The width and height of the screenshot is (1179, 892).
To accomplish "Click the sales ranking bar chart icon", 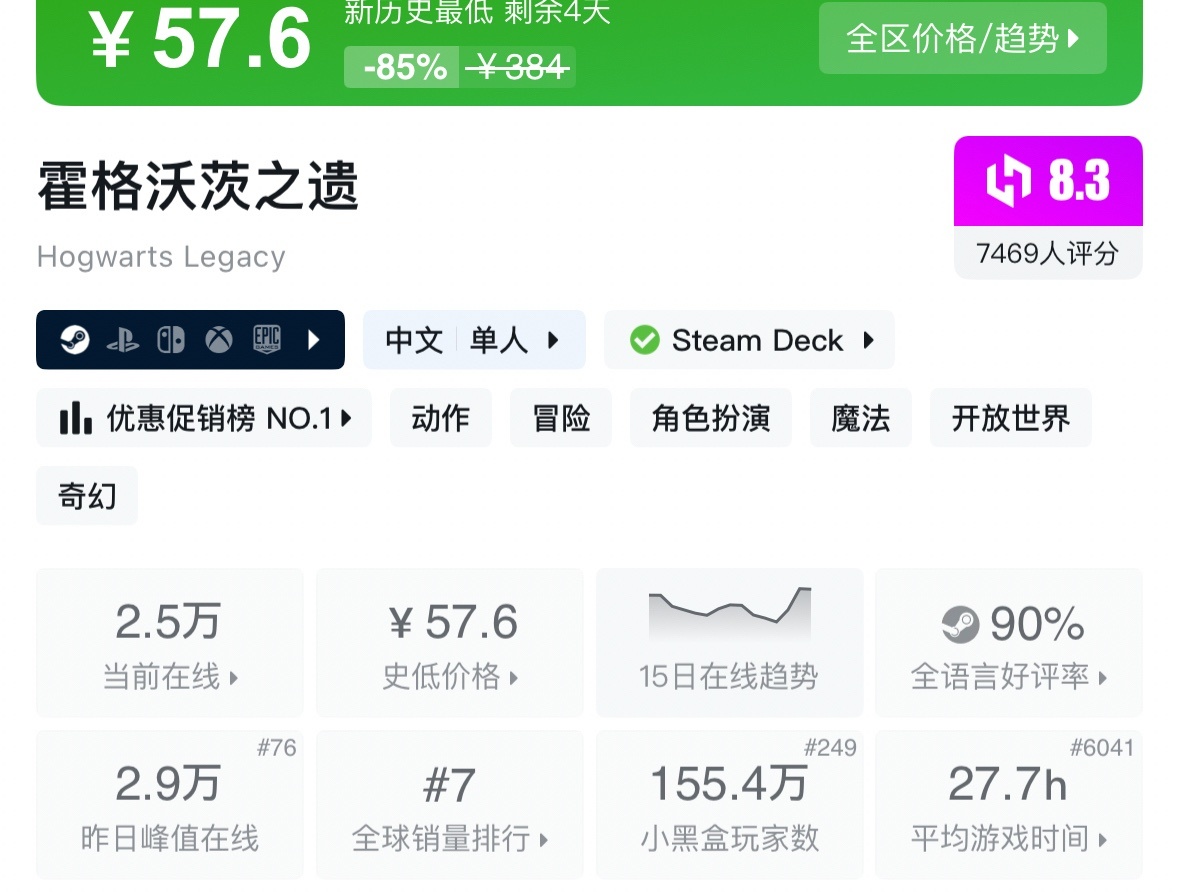I will 75,418.
